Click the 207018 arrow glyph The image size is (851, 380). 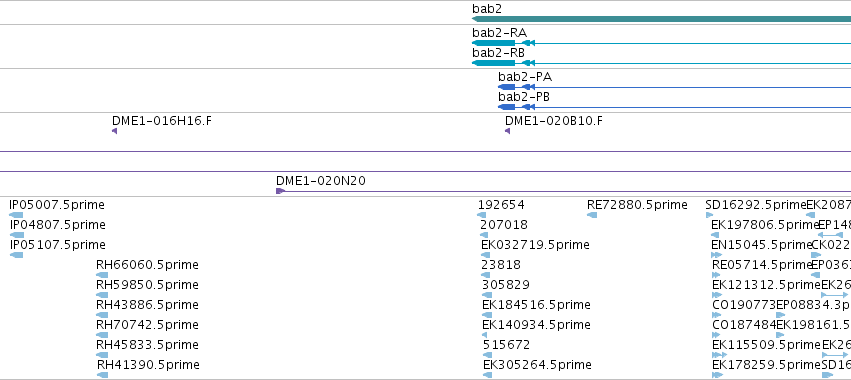point(484,235)
